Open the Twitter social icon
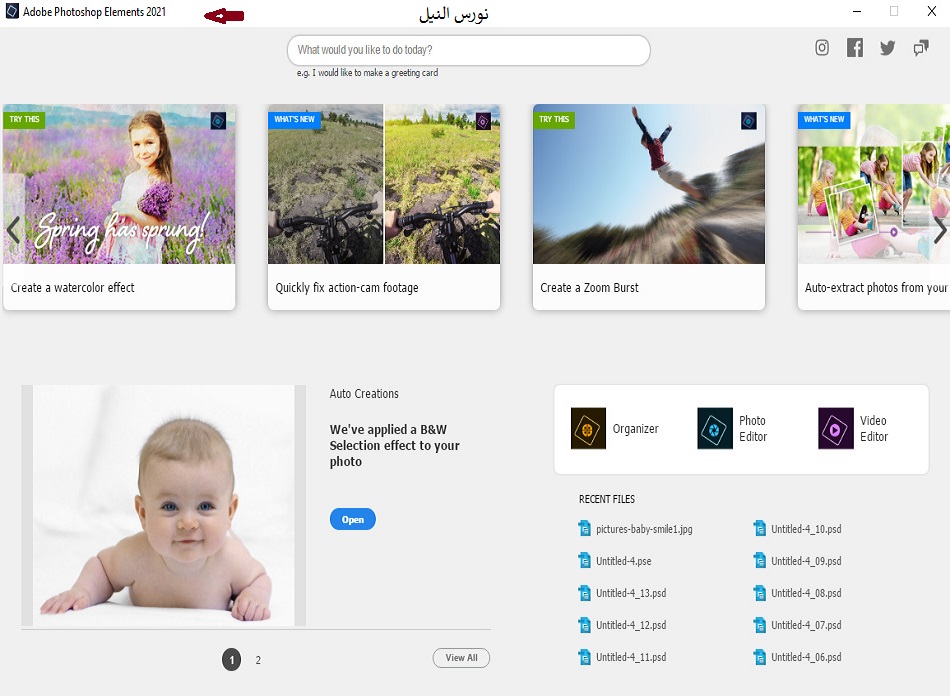The image size is (950, 696). [x=887, y=48]
